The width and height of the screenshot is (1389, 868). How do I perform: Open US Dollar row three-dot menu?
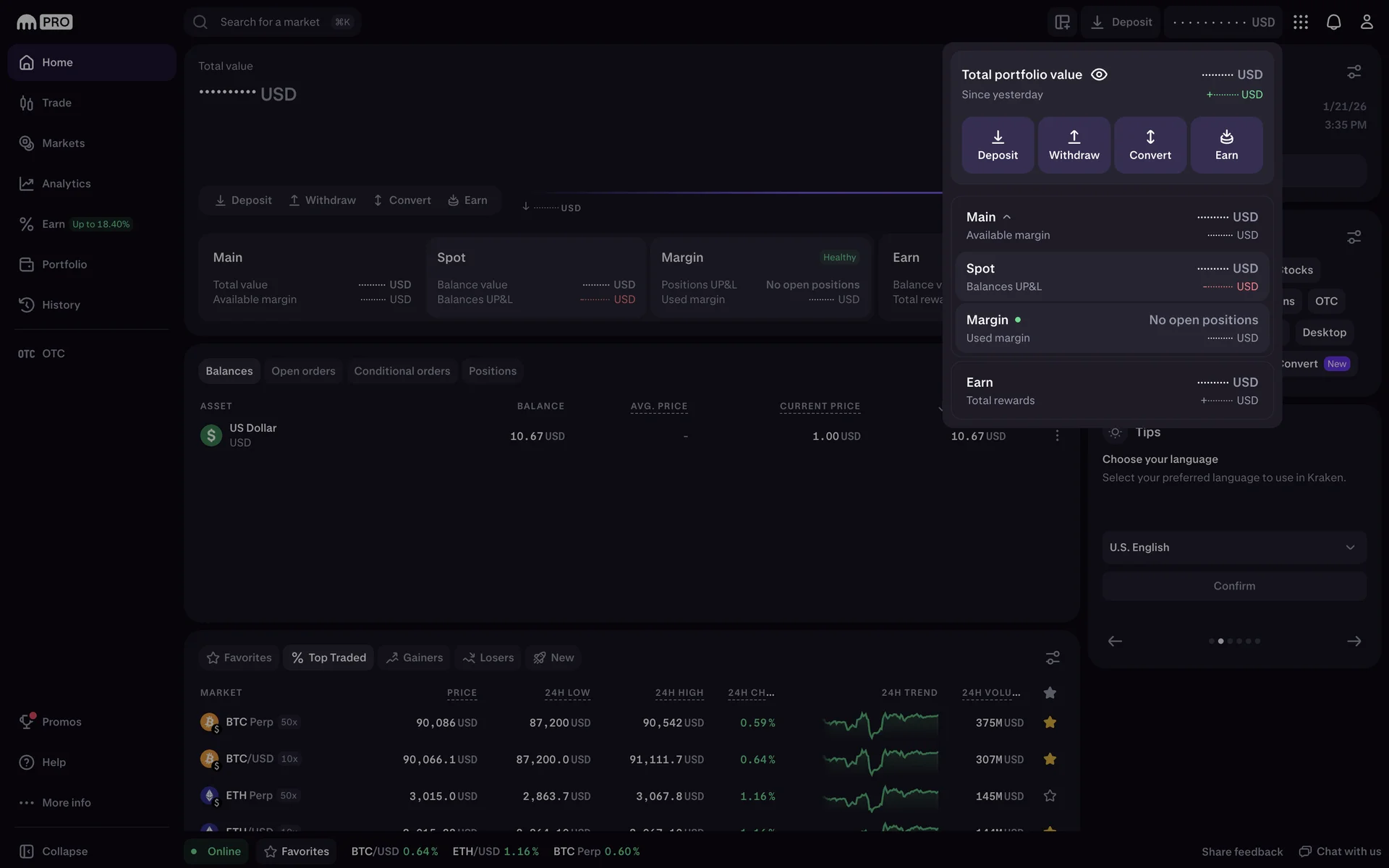click(x=1057, y=435)
